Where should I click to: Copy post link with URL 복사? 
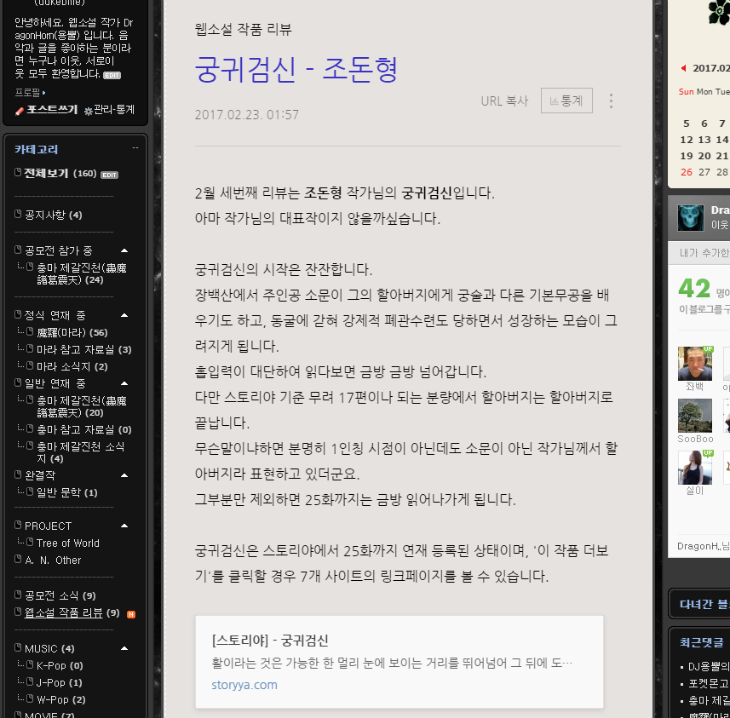point(504,101)
